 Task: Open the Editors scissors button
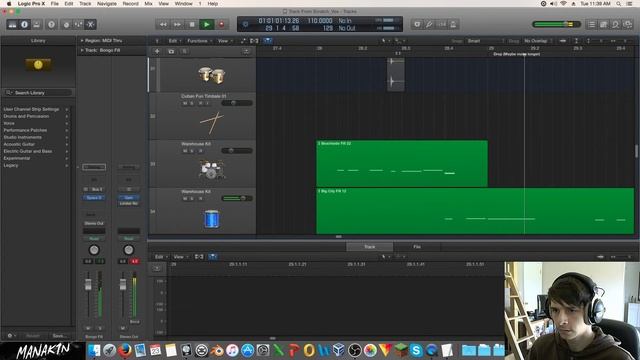91,24
